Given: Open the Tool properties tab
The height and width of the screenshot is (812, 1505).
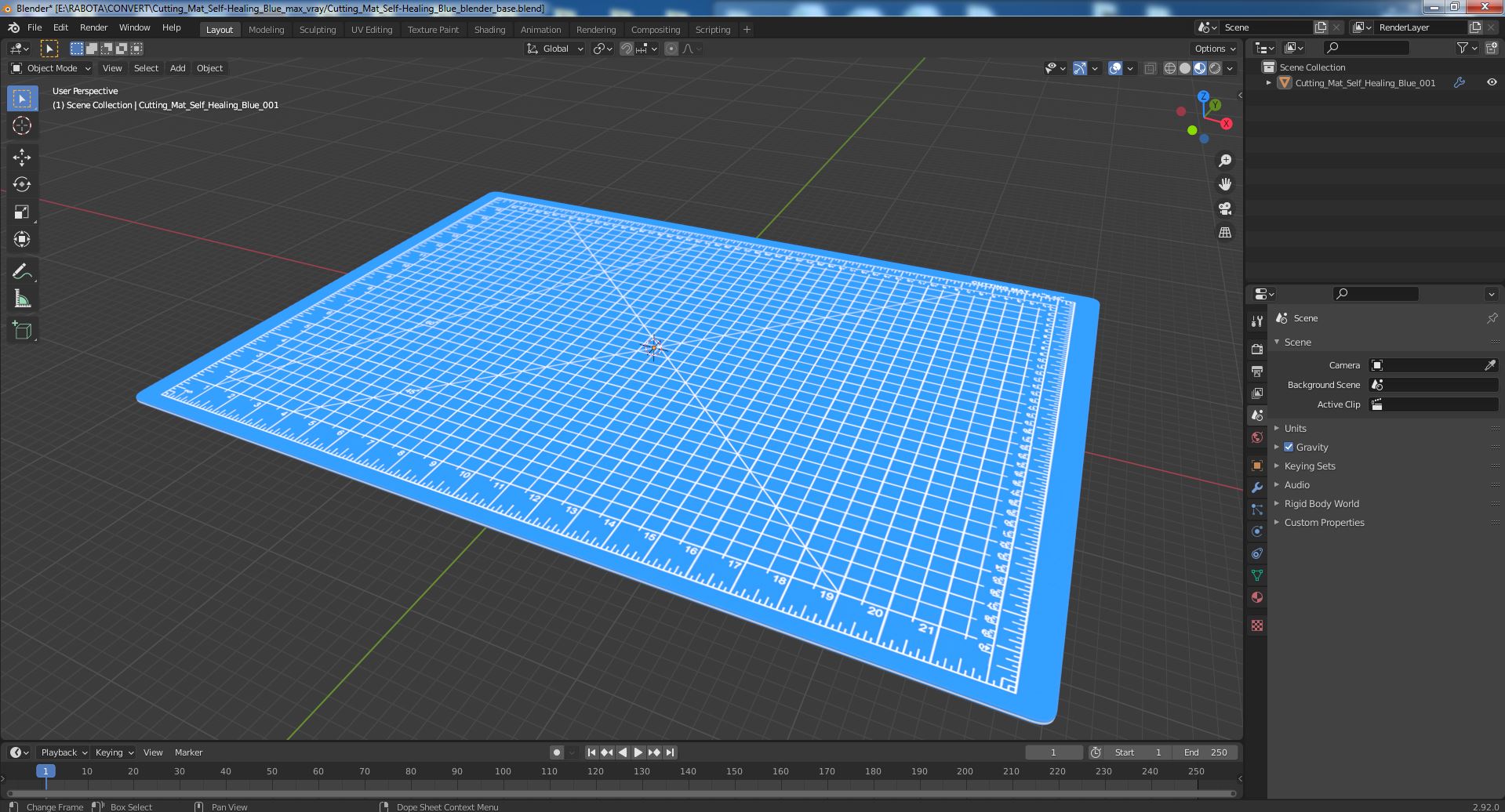Looking at the screenshot, I should (x=1257, y=321).
